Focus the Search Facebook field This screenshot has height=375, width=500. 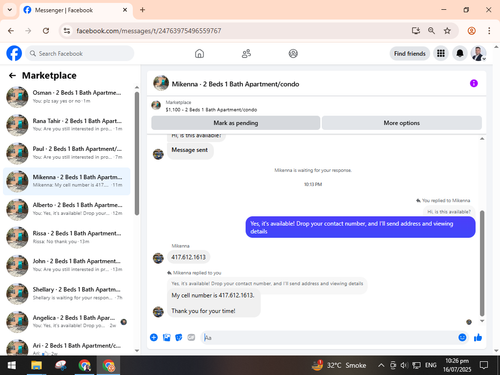point(80,53)
